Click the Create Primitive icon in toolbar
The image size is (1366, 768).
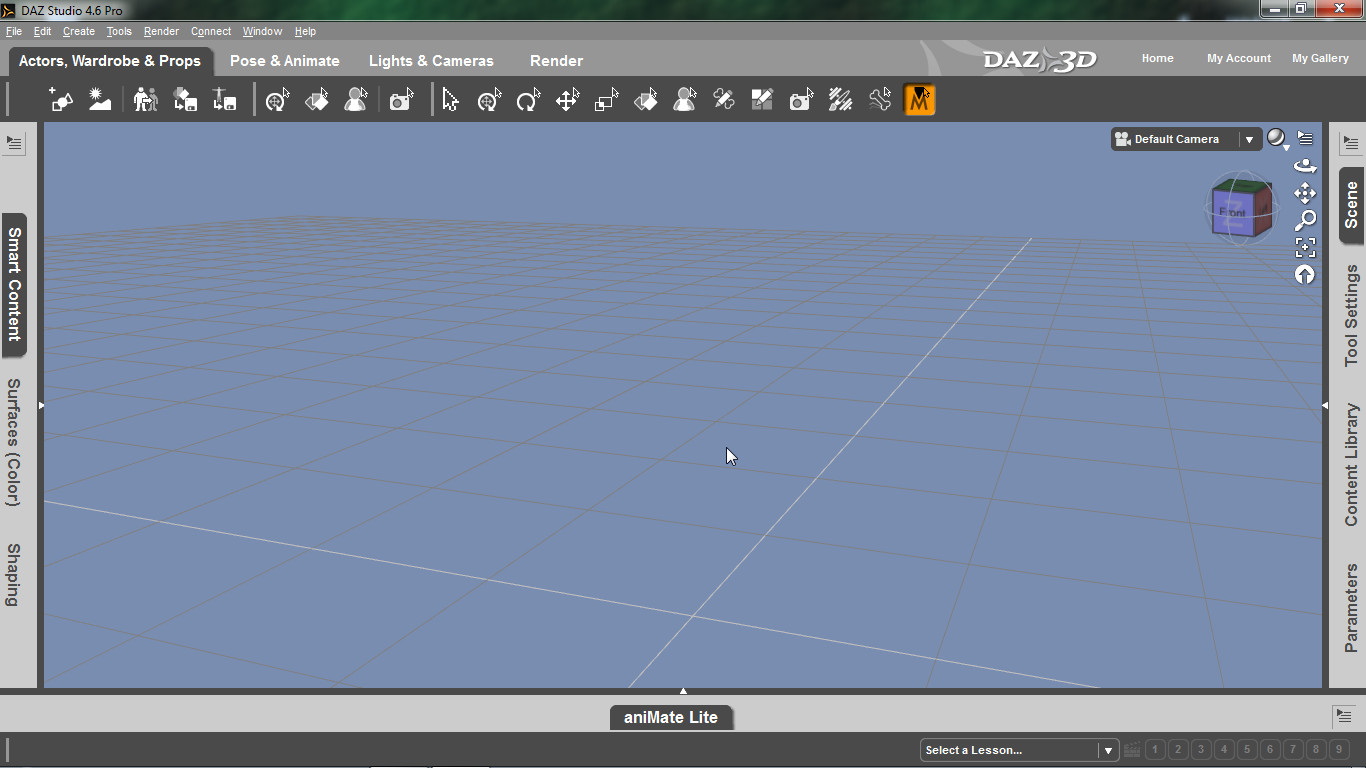pos(61,100)
